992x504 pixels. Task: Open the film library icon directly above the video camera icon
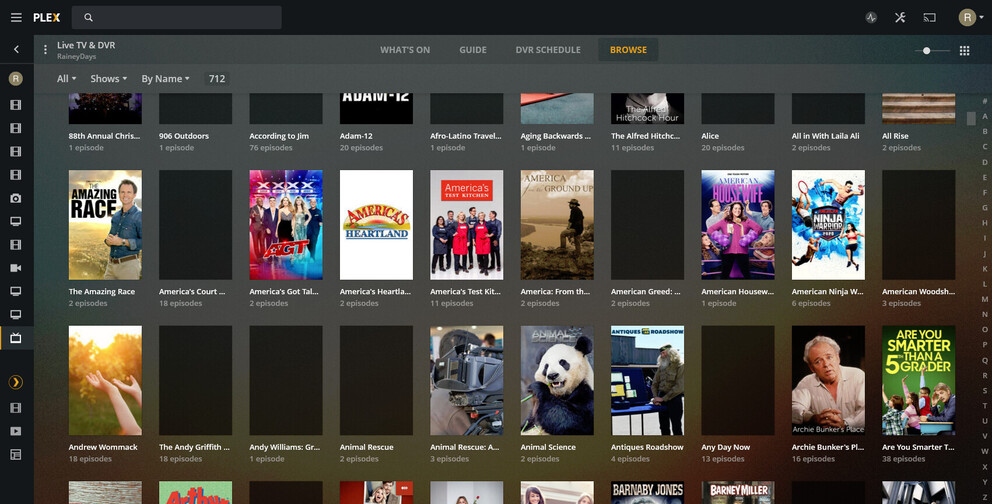16,245
